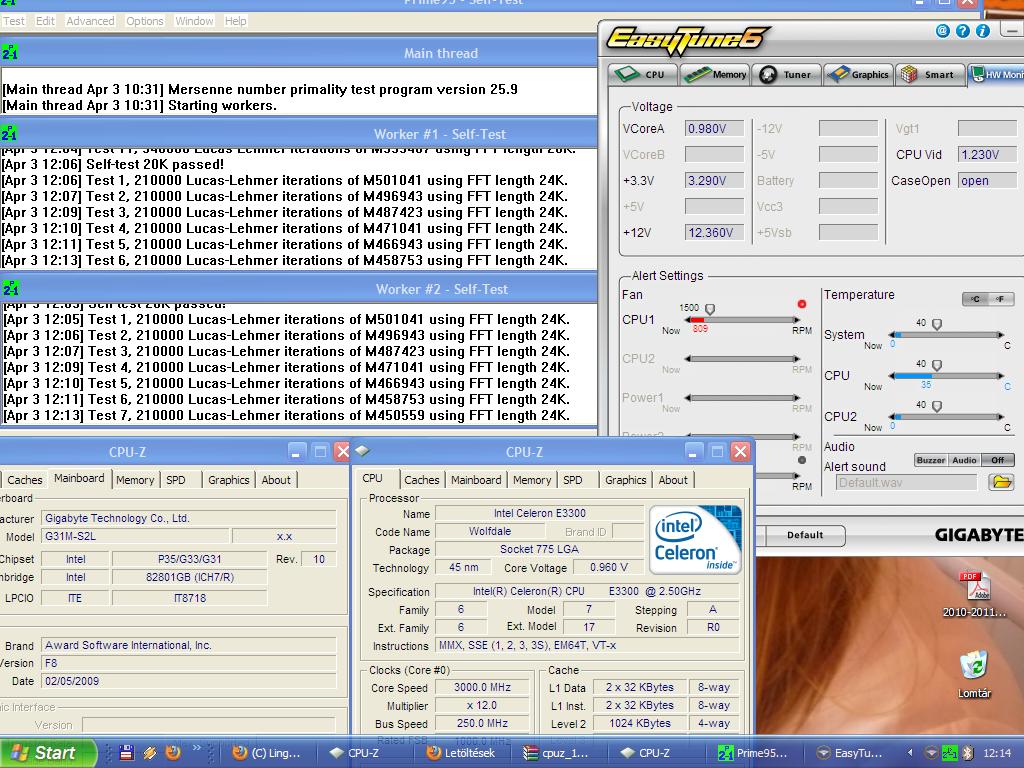Click the Firefox quick launch icon
Screen dimensions: 1024x768
[173, 753]
